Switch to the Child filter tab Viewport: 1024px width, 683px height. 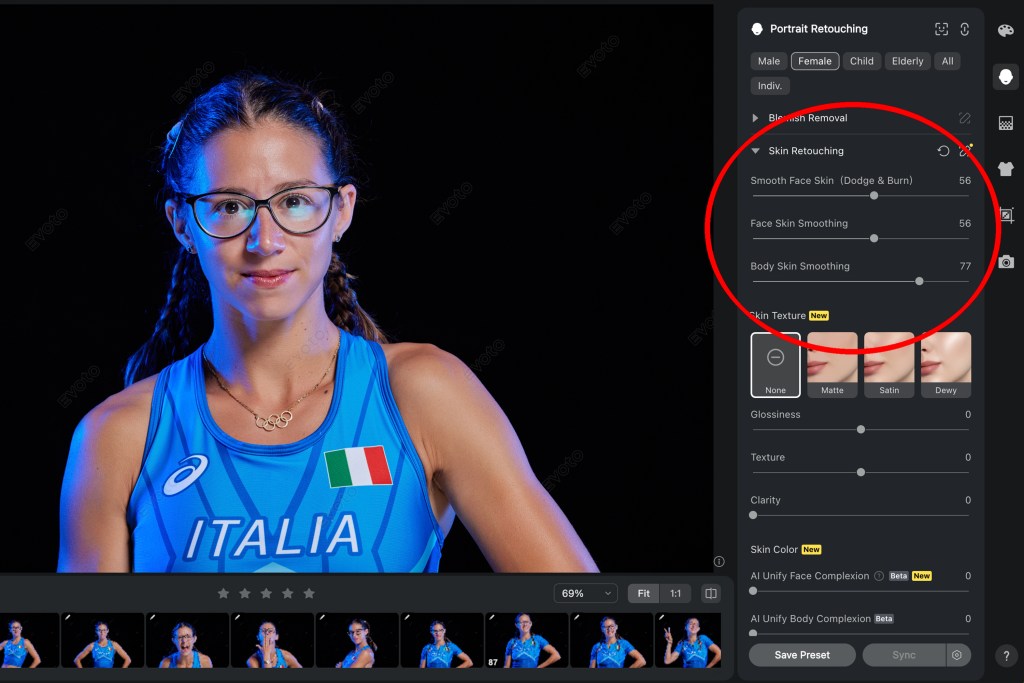click(861, 61)
